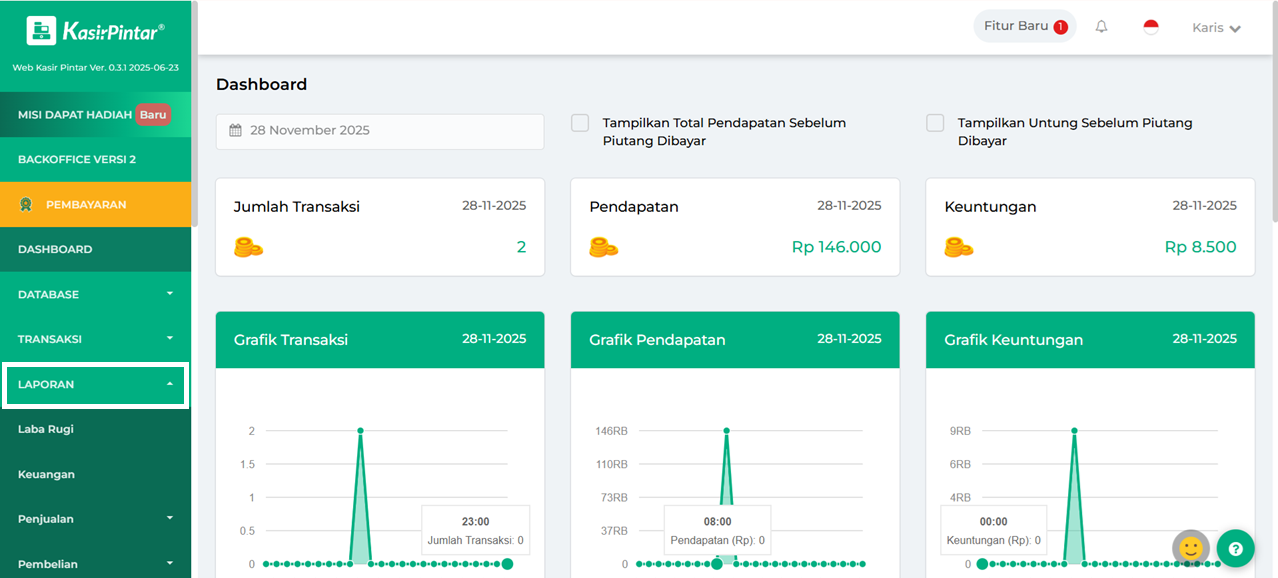Click the coins icon in Pendapatan card

(603, 247)
